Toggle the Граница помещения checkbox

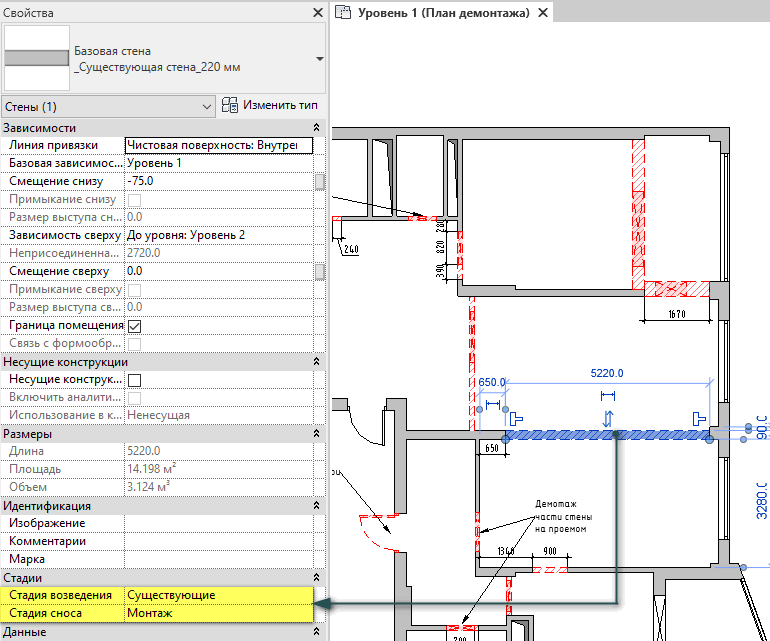(134, 326)
